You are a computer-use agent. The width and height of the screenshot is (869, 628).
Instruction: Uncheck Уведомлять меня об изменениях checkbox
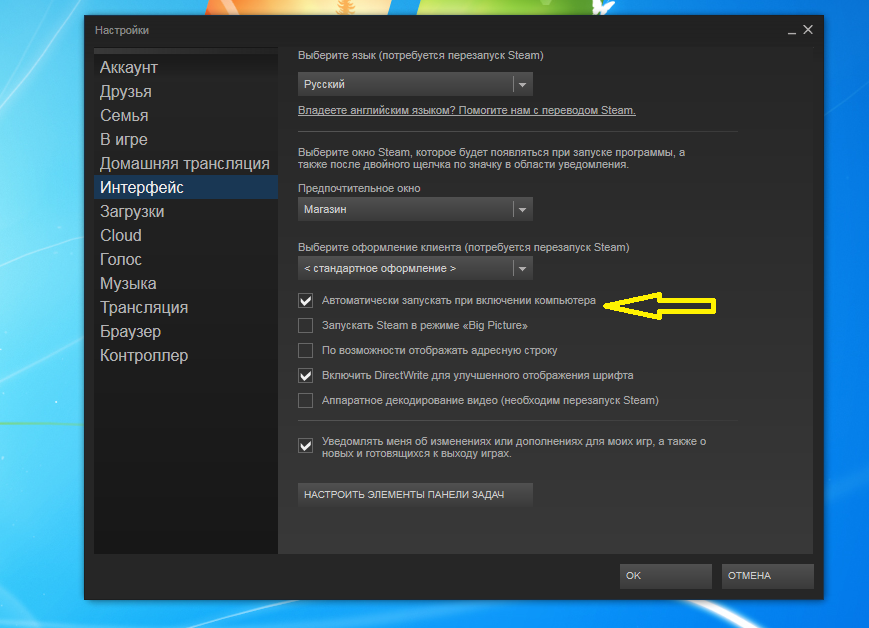(x=305, y=446)
